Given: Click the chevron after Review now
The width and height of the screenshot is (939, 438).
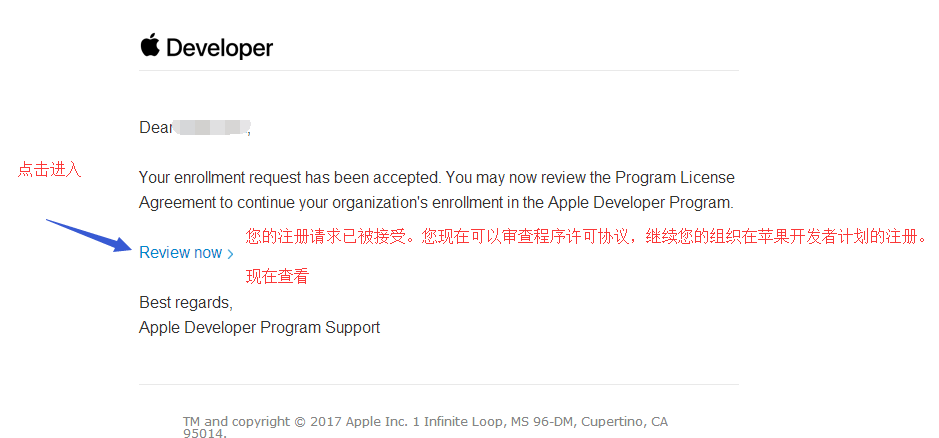Looking at the screenshot, I should point(231,254).
